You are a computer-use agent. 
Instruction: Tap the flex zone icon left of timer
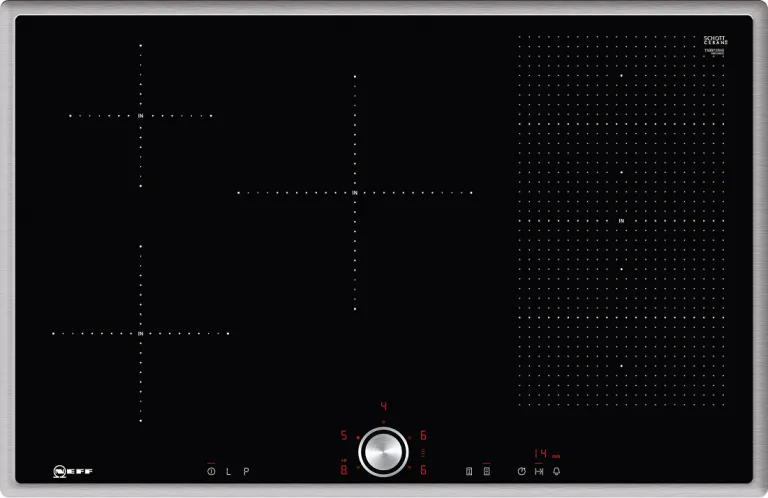[x=468, y=471]
